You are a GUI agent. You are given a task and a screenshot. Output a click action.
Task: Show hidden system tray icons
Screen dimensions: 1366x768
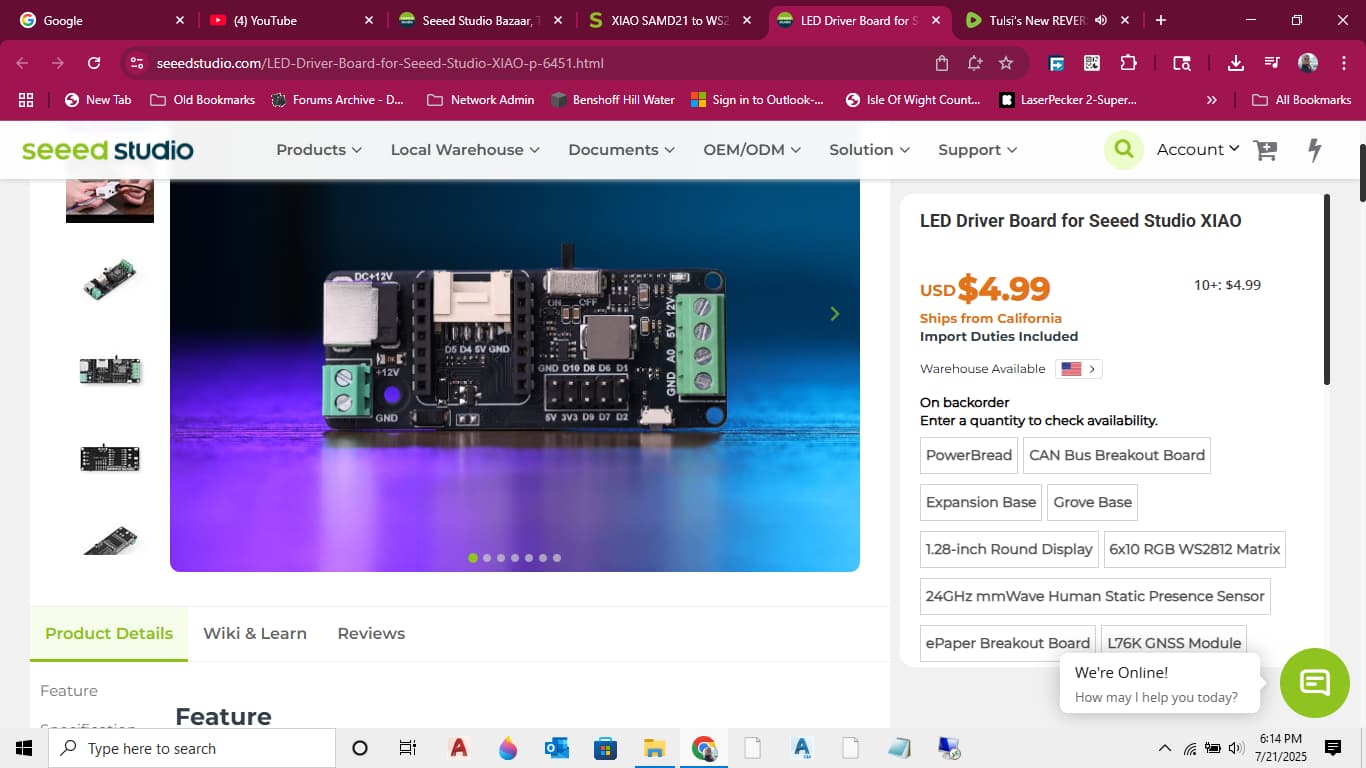click(1164, 748)
